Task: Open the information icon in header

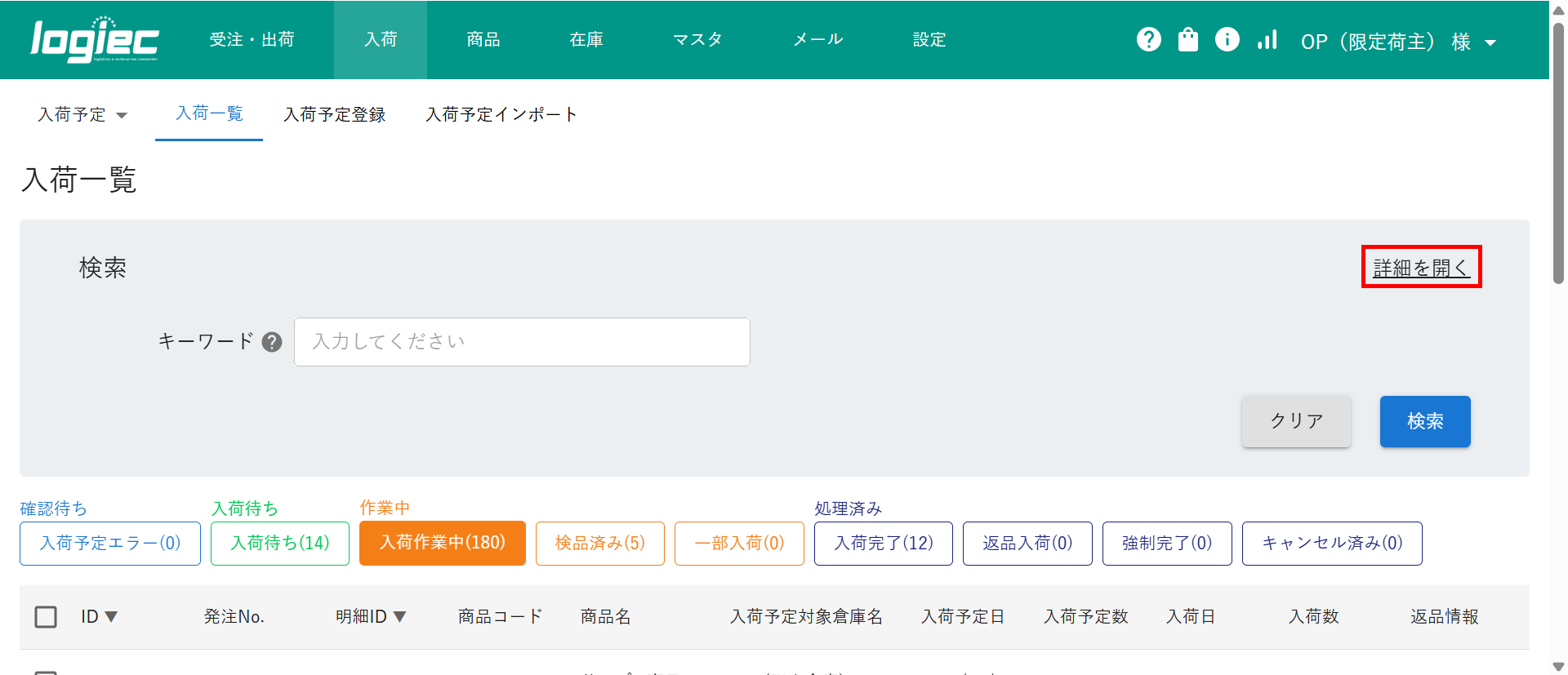Action: (1227, 39)
